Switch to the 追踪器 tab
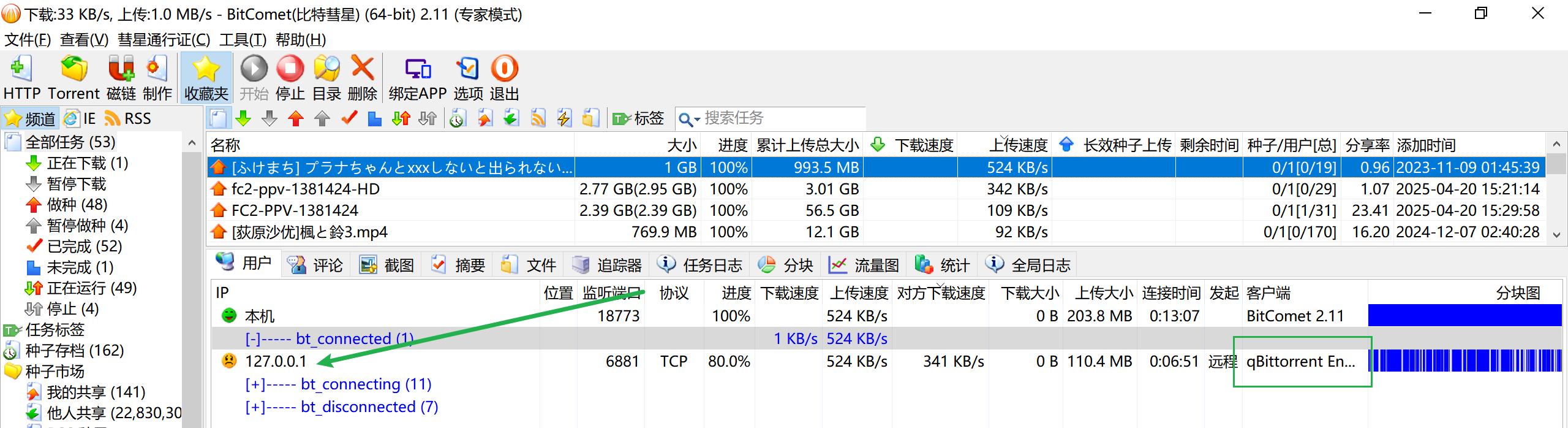This screenshot has width=1568, height=428. tap(607, 265)
